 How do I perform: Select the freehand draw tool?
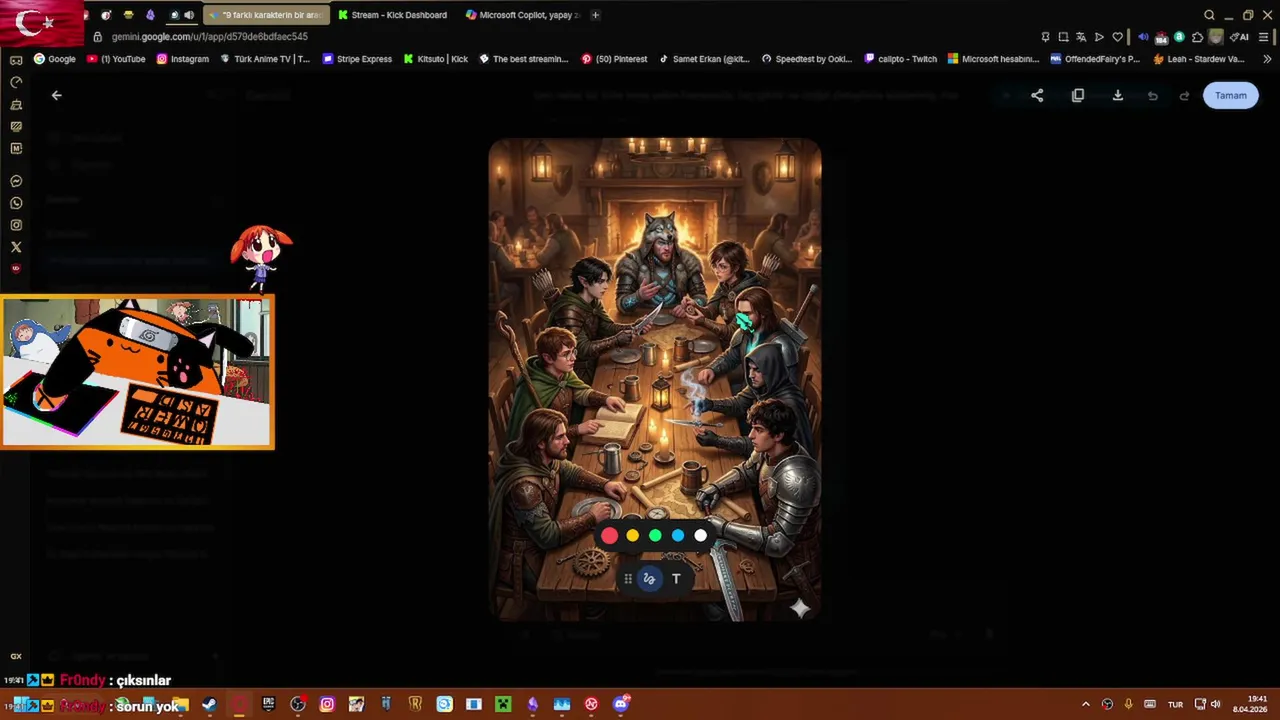[x=649, y=578]
